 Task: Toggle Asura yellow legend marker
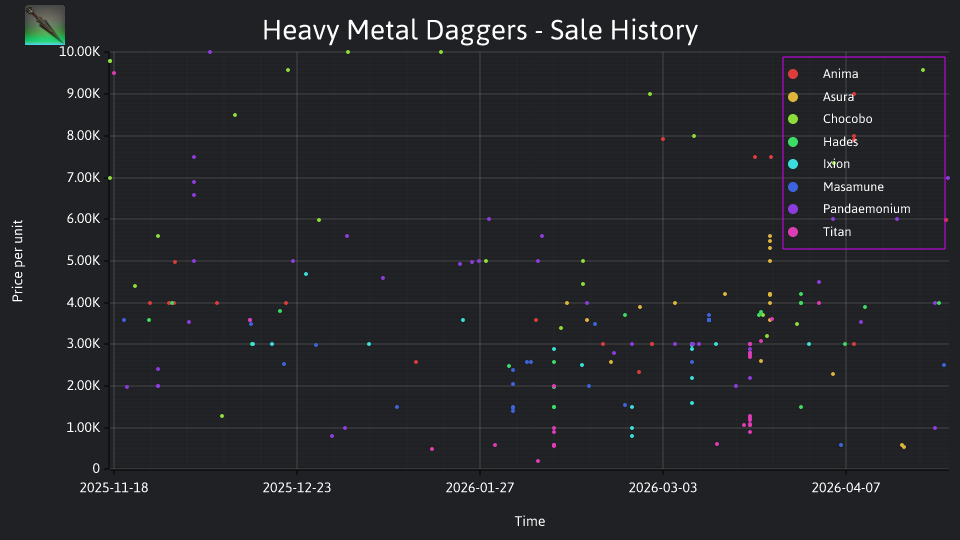pyautogui.click(x=793, y=97)
